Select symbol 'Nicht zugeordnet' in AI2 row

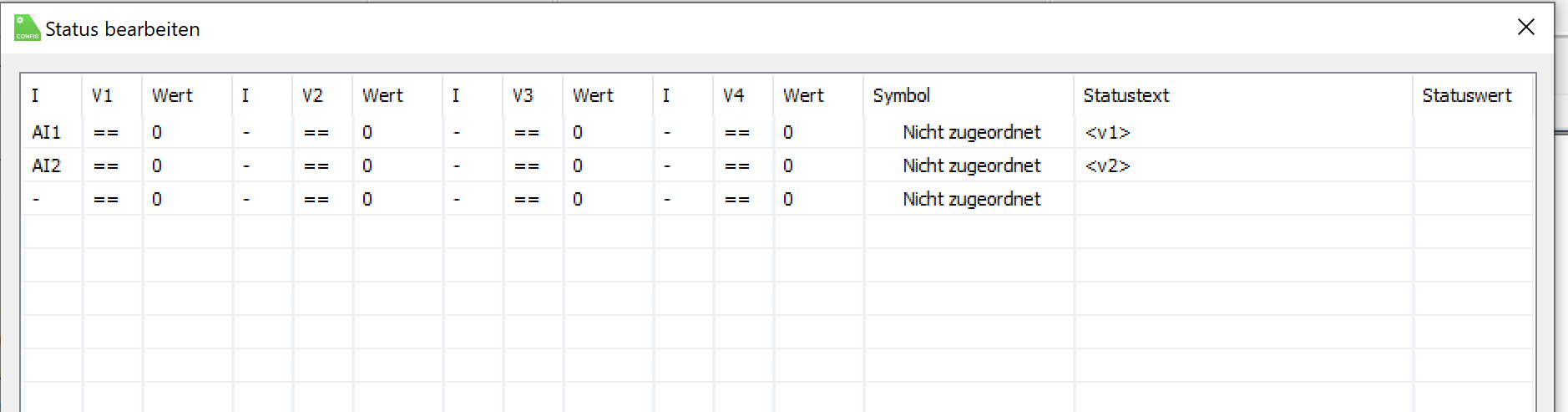(x=972, y=165)
